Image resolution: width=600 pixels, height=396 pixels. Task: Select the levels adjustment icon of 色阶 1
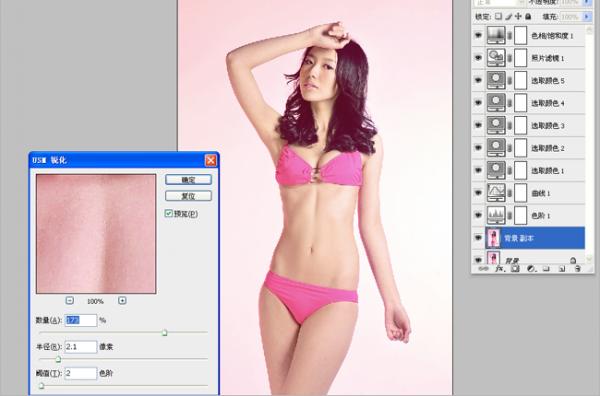click(496, 215)
